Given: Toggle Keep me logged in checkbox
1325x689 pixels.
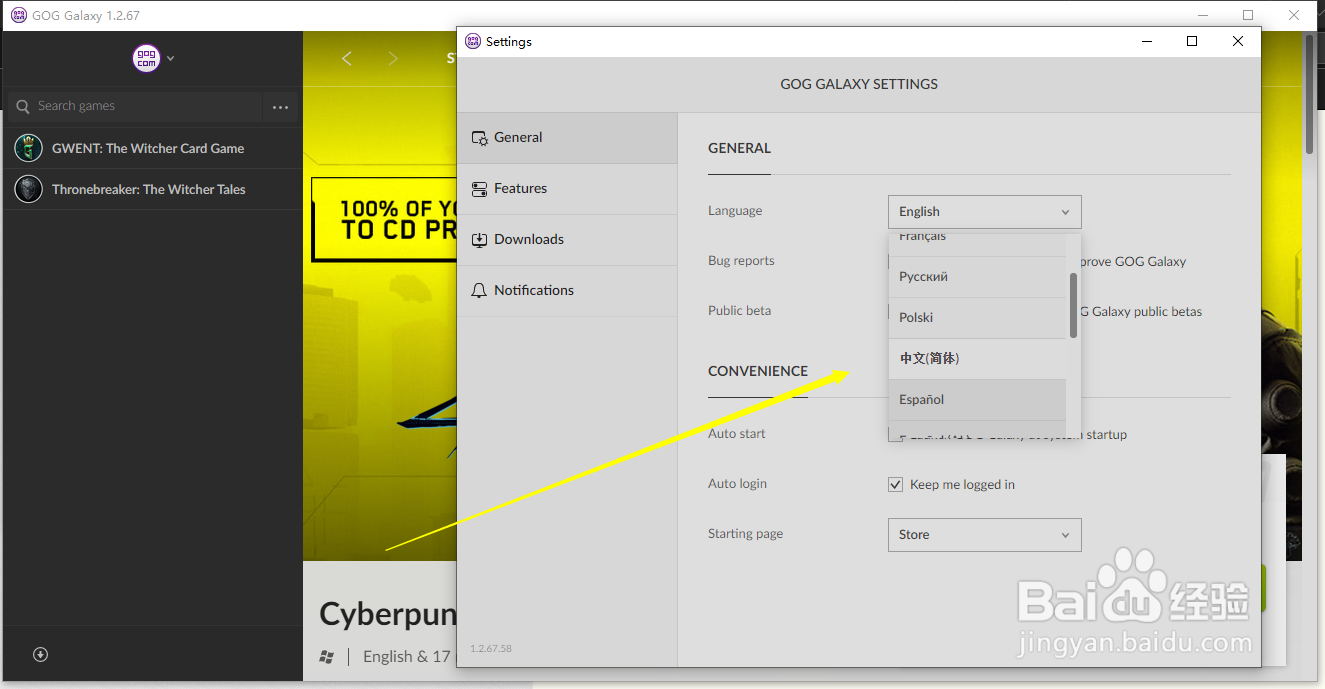Looking at the screenshot, I should 895,485.
